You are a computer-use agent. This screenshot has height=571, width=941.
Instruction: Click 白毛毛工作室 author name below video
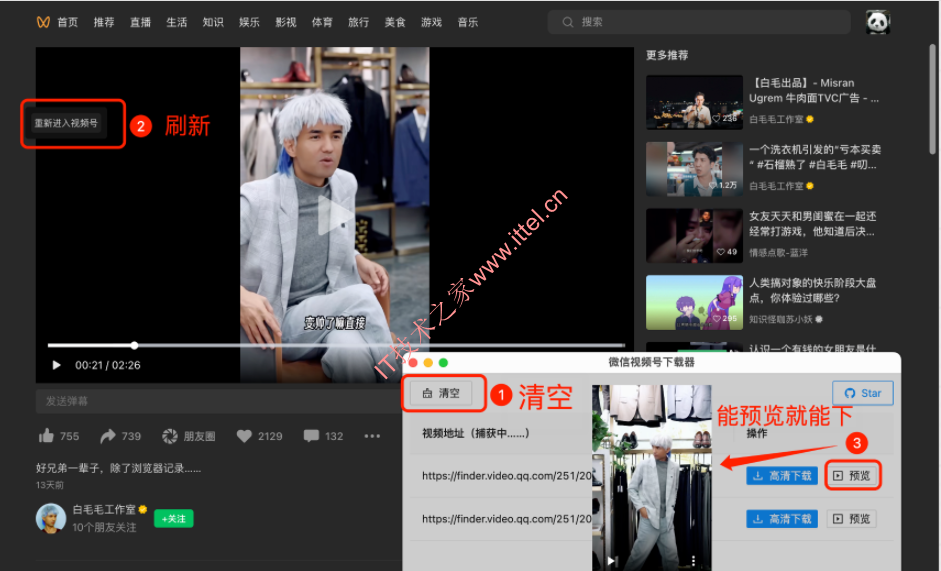tap(104, 510)
